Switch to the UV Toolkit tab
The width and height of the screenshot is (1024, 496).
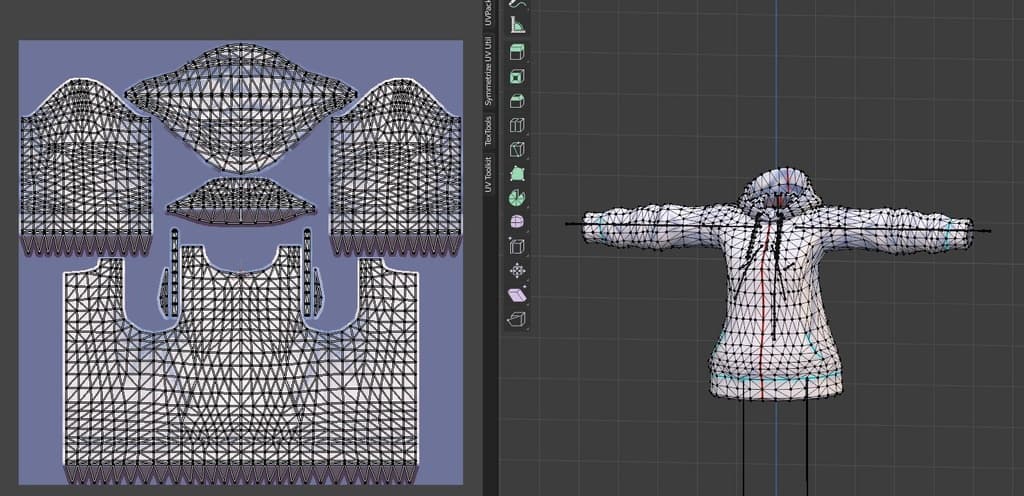coord(490,176)
